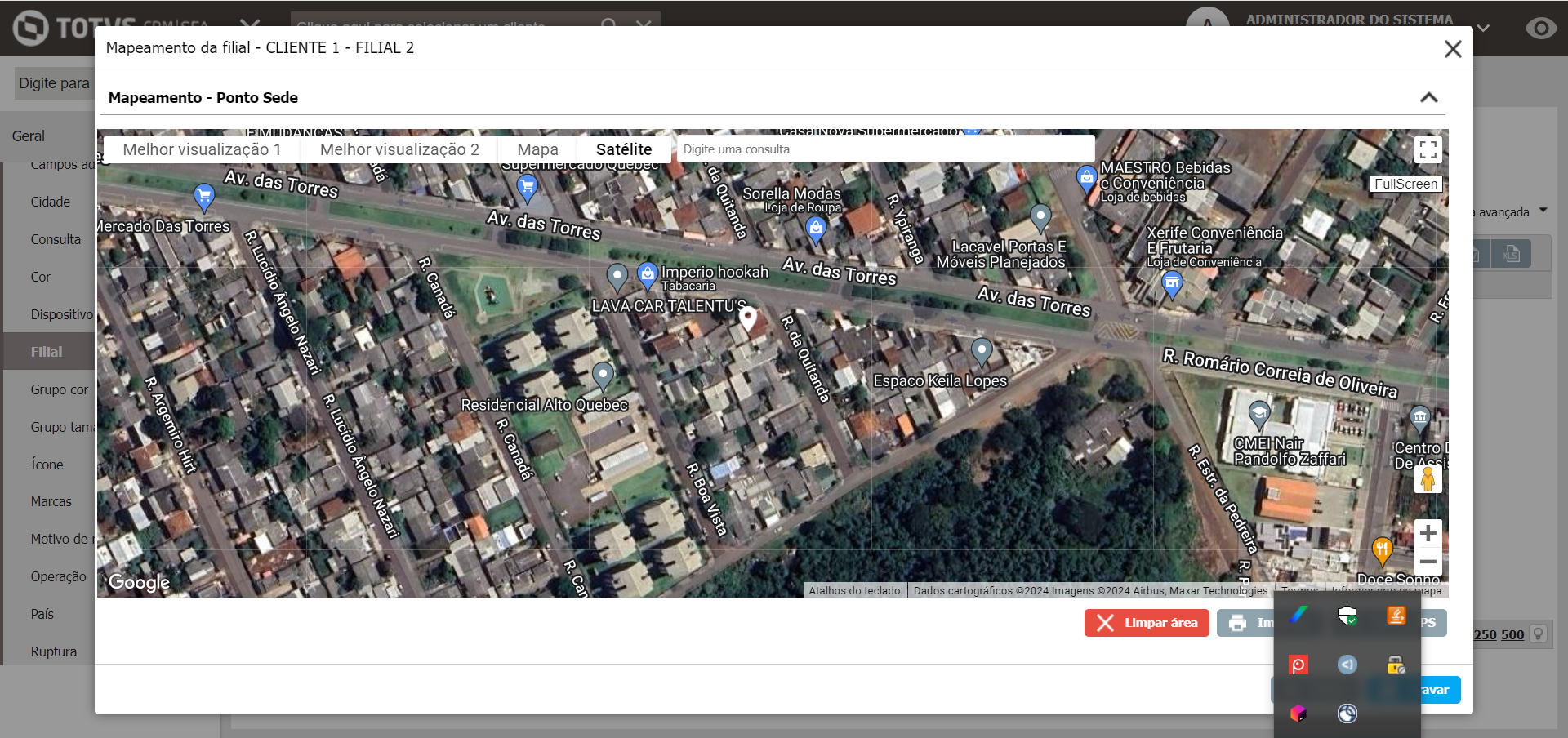Open Ícone in the sidebar menu
This screenshot has width=1568, height=738.
(47, 465)
